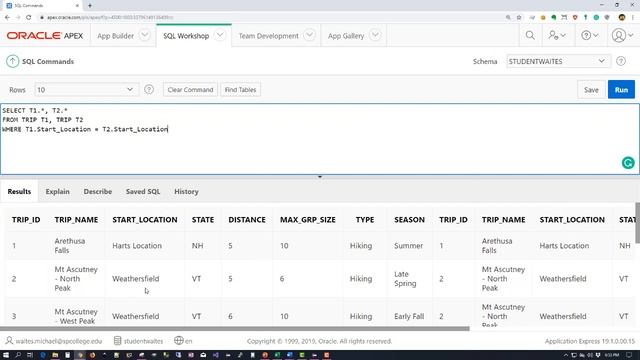Expand the Team Development dropdown arrow
This screenshot has width=640, height=360.
[x=309, y=35]
